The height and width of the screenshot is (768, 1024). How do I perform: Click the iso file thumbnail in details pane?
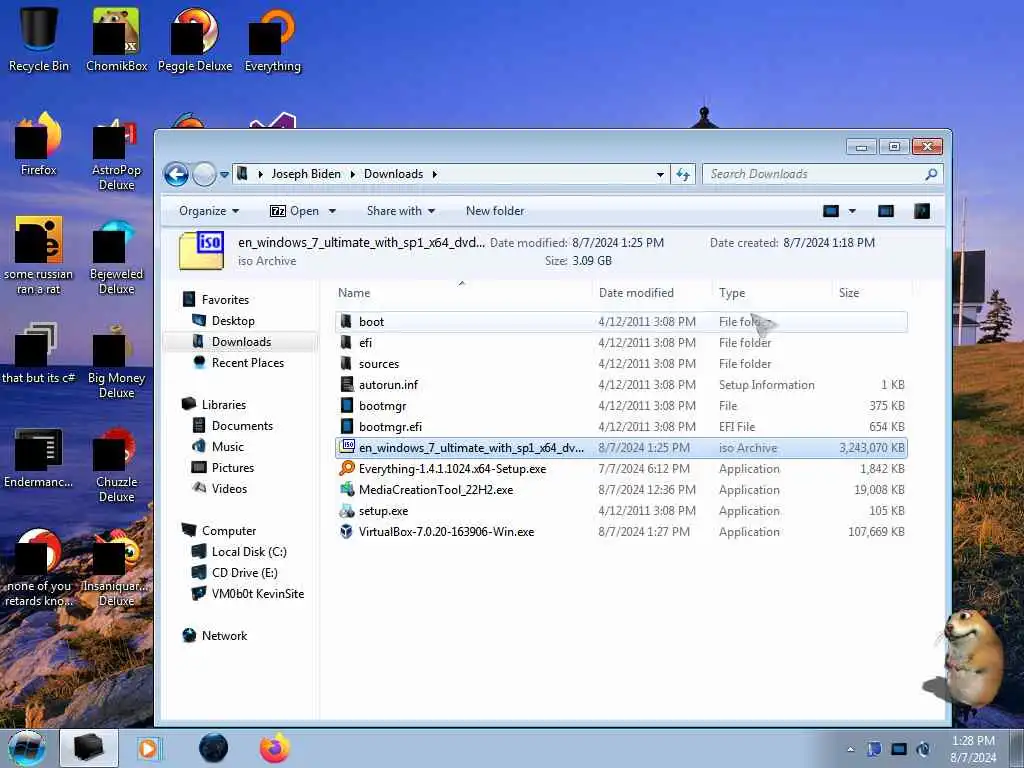pos(202,251)
